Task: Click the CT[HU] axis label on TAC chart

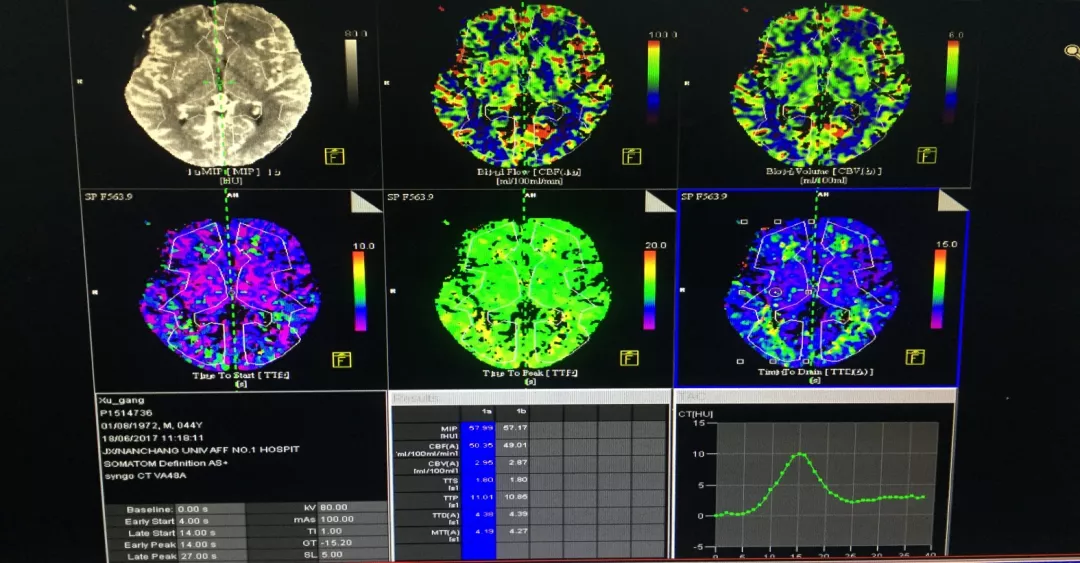Action: 696,414
